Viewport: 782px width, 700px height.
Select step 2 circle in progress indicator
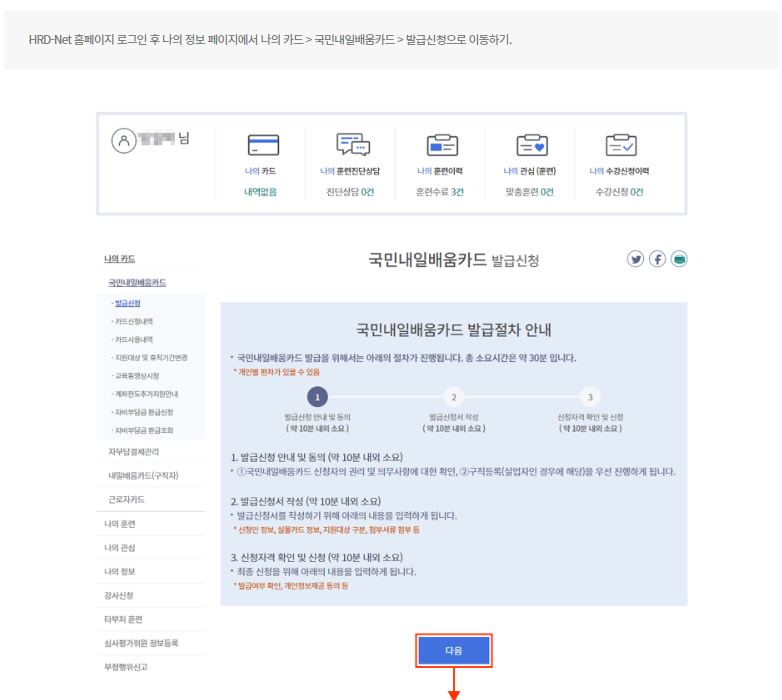tap(454, 397)
